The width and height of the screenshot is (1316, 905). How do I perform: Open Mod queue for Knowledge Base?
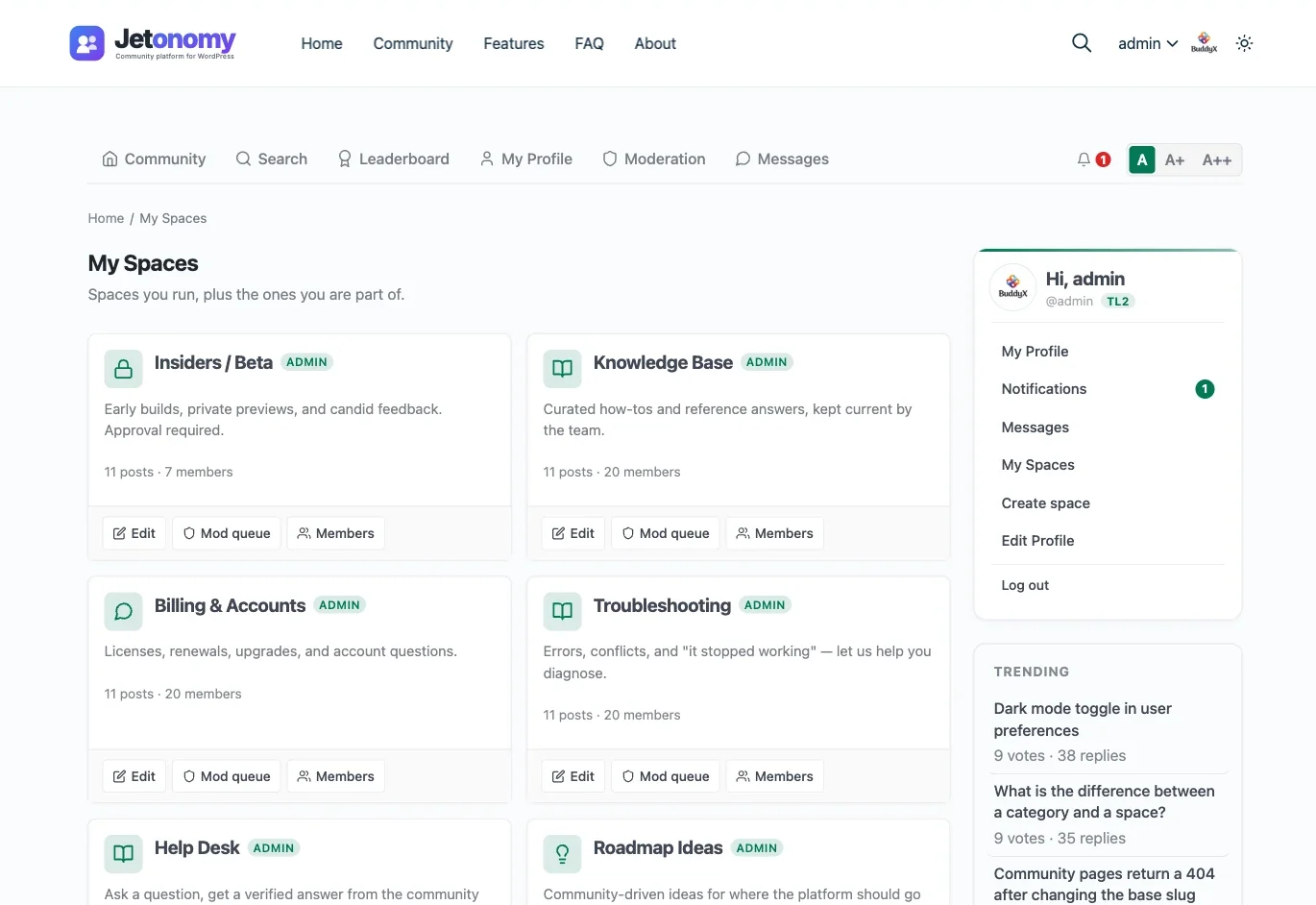pos(666,533)
